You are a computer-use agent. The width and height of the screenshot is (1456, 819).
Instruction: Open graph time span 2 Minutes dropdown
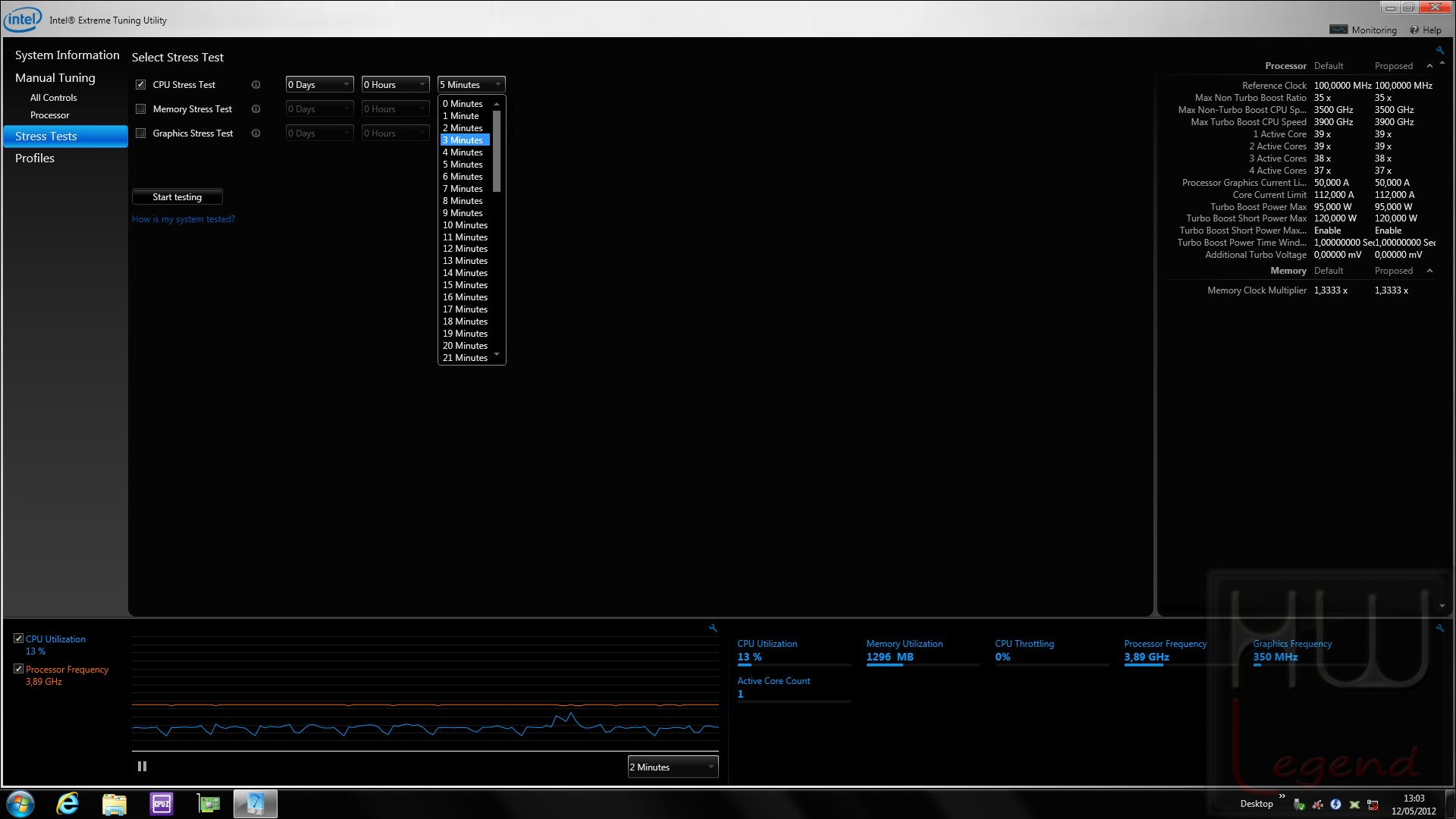point(673,767)
